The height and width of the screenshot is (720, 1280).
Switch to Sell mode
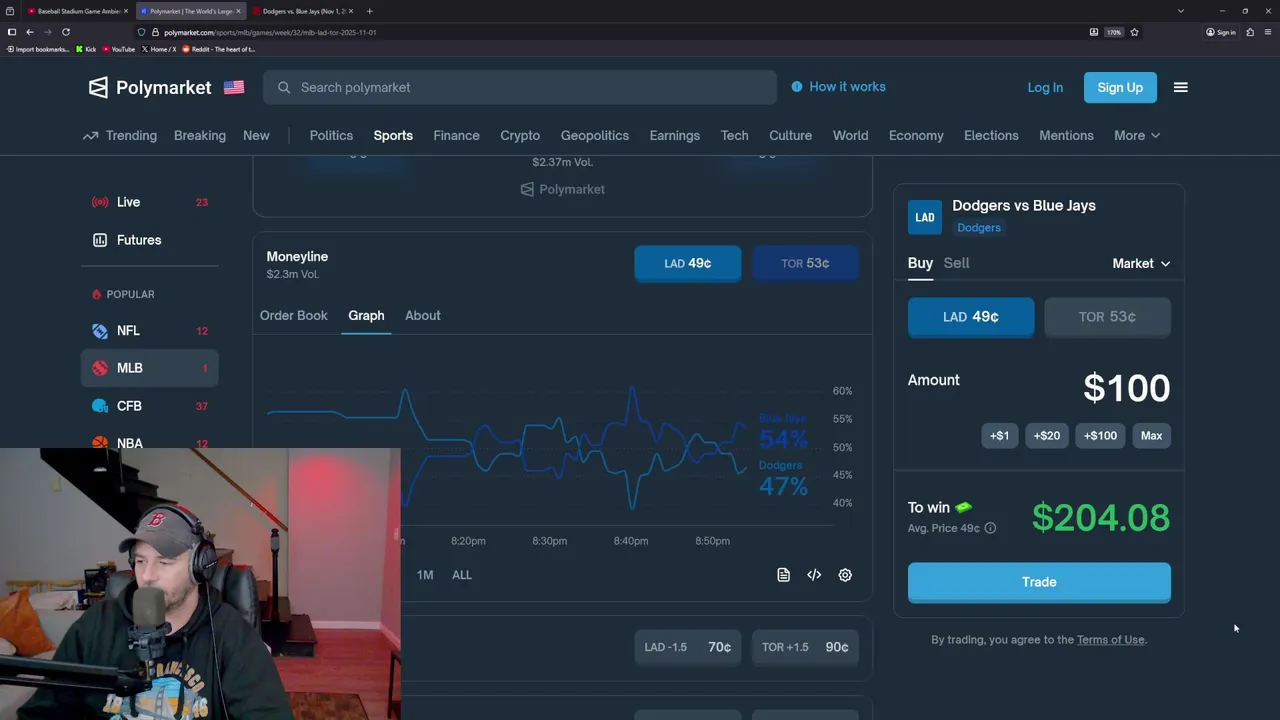click(956, 263)
